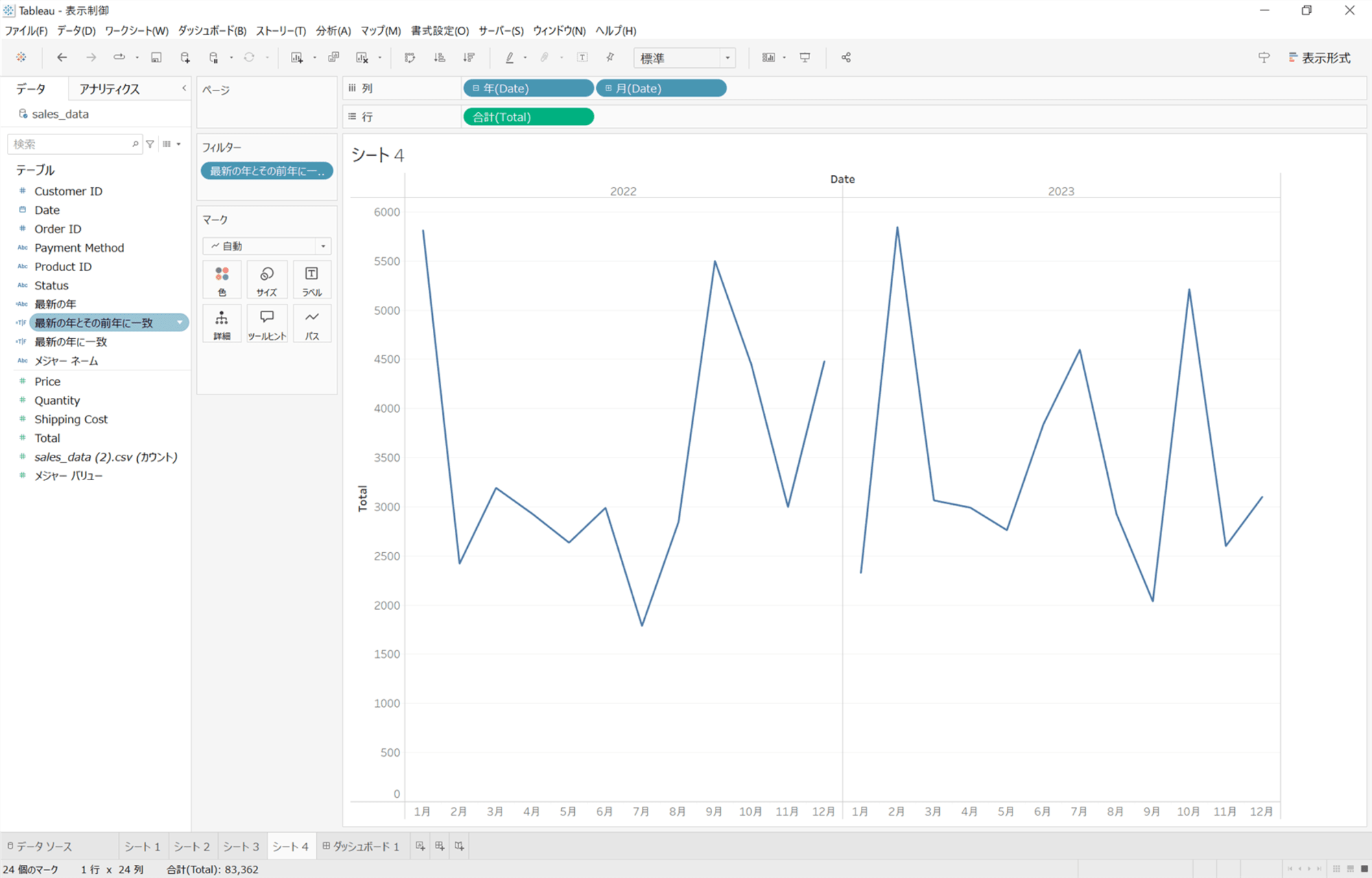Screen dimensions: 1372x878
Task: Collapse the data pane with chevron
Action: 184,88
